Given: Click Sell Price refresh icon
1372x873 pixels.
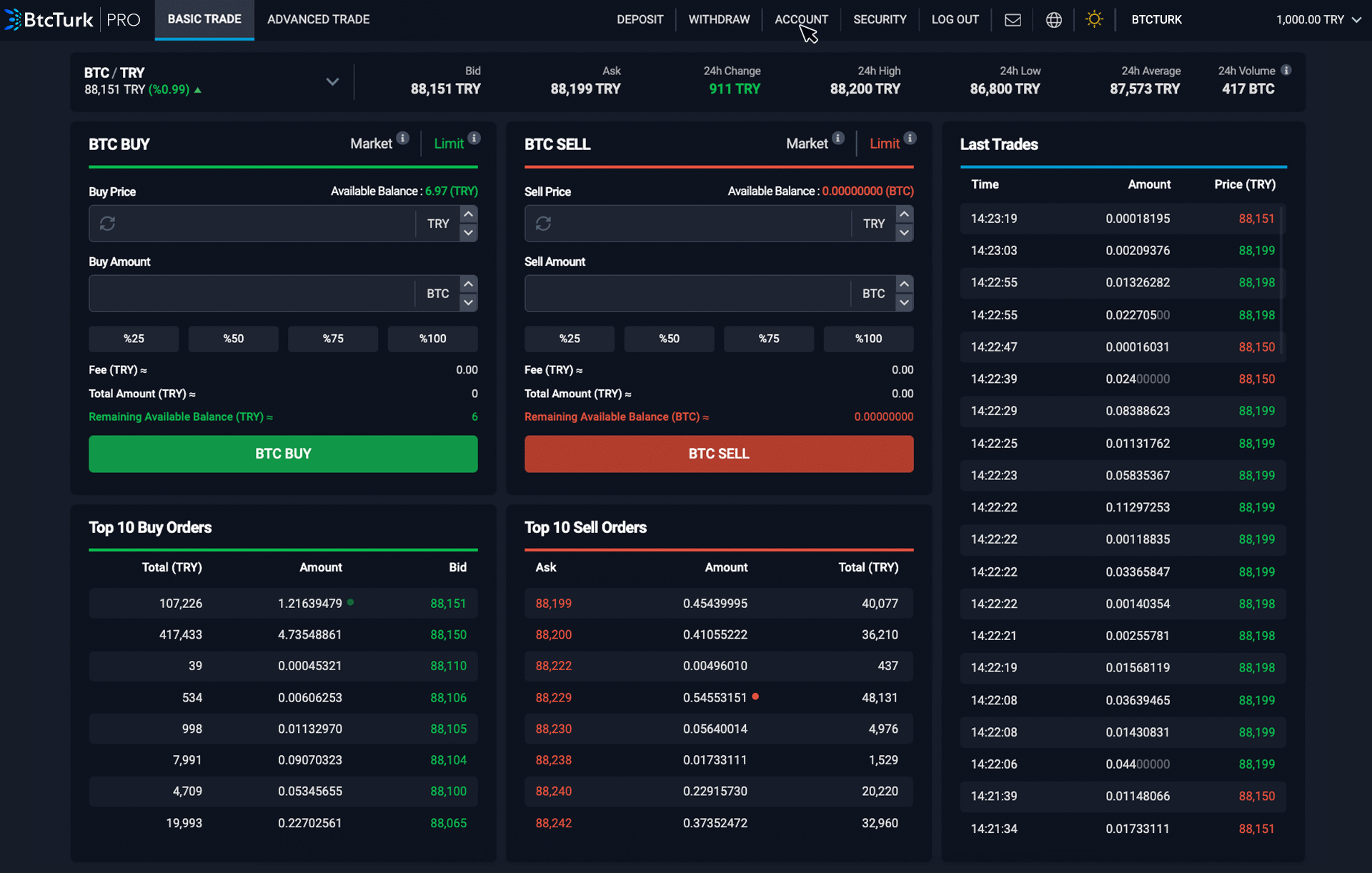Looking at the screenshot, I should pyautogui.click(x=543, y=224).
